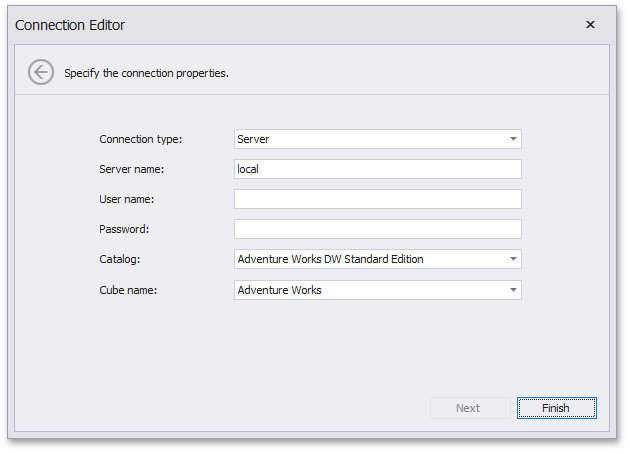Open the Catalog dropdown arrow
This screenshot has width=630, height=454.
pyautogui.click(x=513, y=259)
